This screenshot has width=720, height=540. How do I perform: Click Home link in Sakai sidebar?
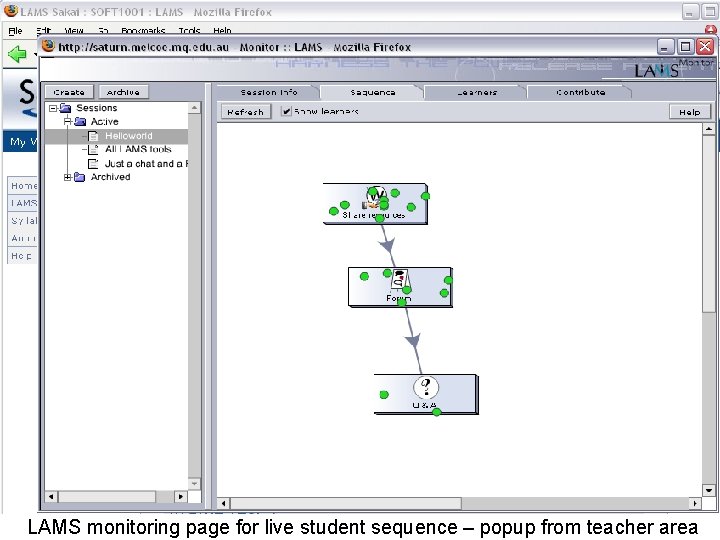23,186
